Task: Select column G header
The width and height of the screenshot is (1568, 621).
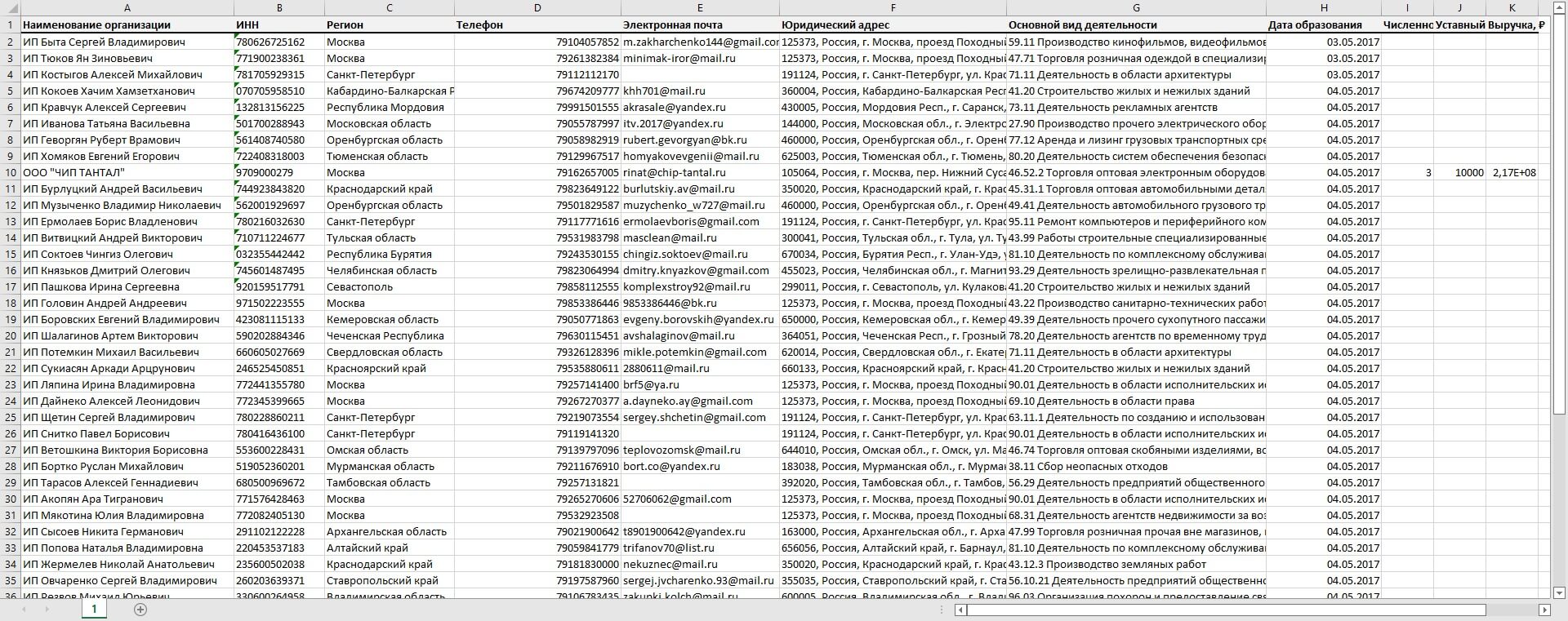Action: point(1136,7)
